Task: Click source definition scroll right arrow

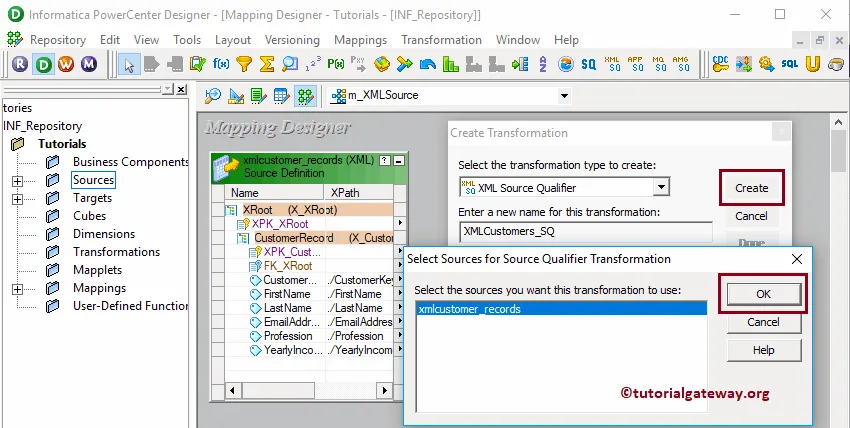Action: pyautogui.click(x=384, y=390)
